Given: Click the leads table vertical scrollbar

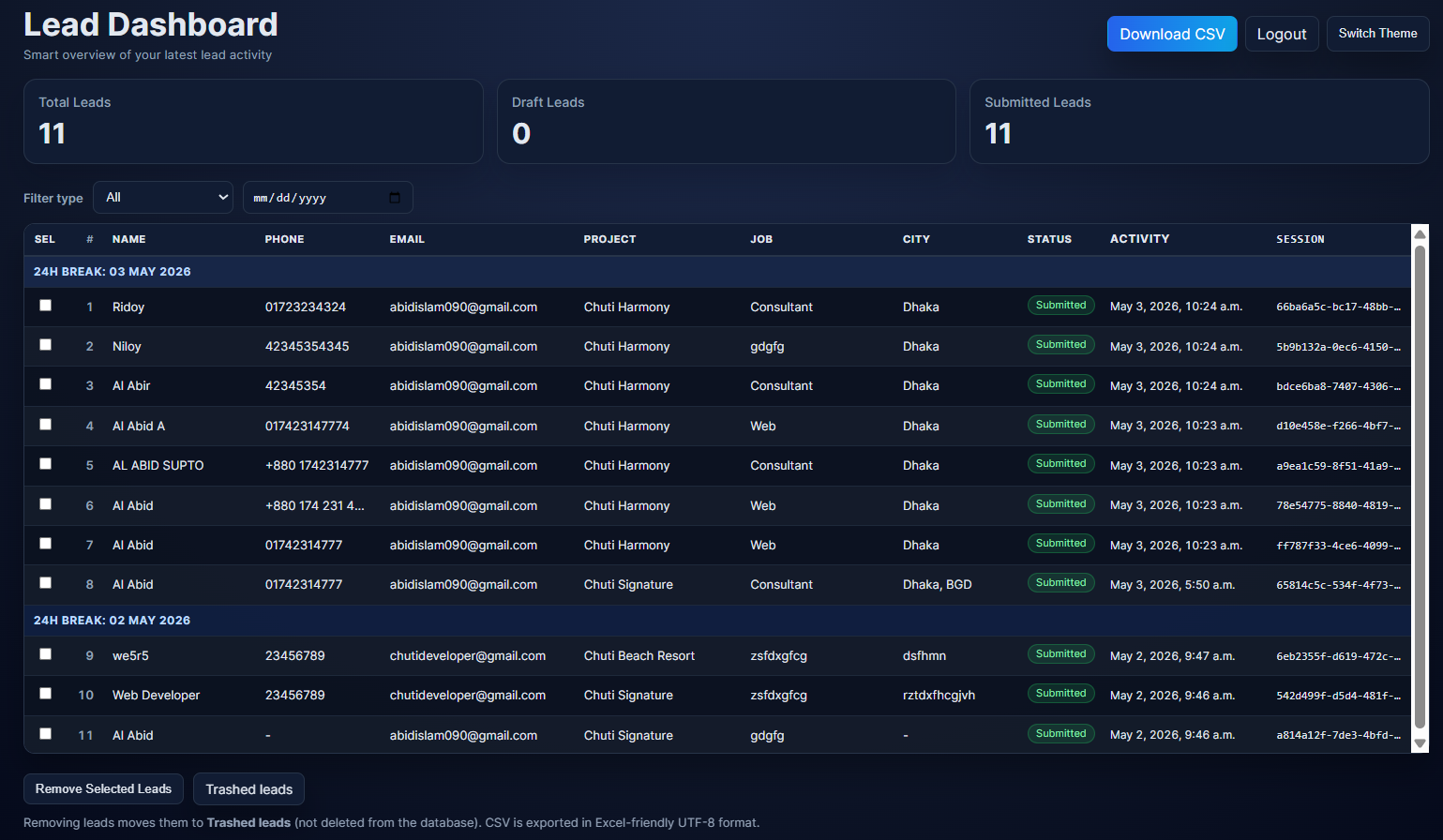Looking at the screenshot, I should pos(1420,487).
